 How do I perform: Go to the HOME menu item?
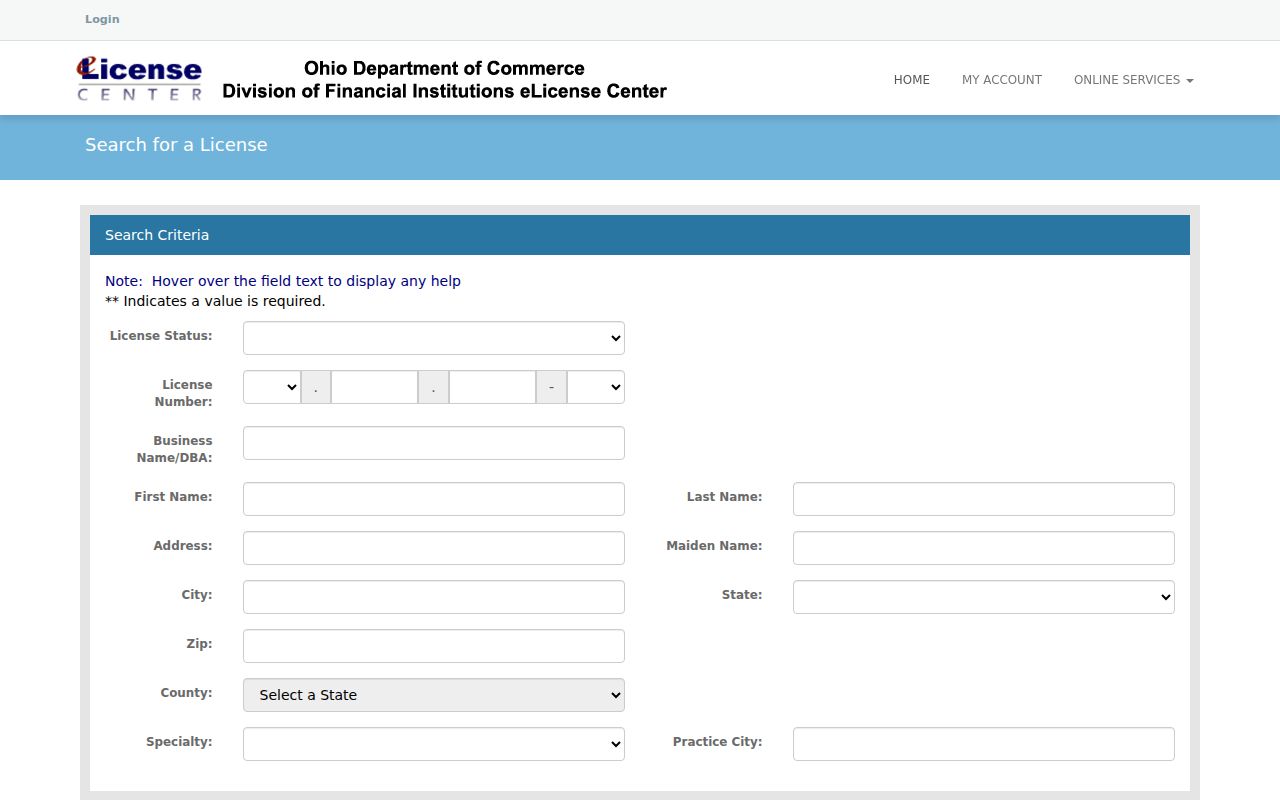coord(911,80)
